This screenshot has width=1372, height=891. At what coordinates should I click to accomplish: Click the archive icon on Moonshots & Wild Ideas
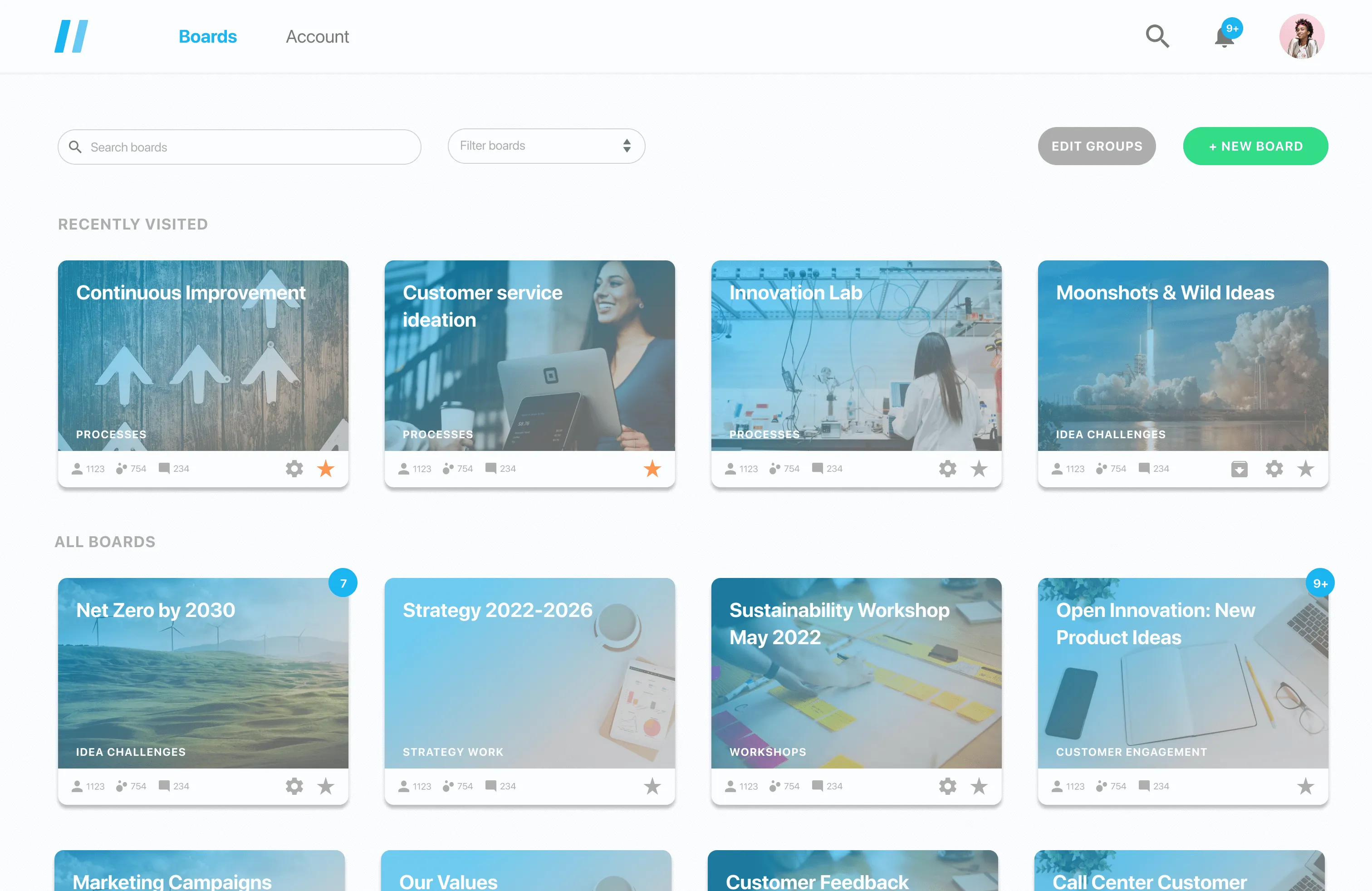[x=1240, y=469]
